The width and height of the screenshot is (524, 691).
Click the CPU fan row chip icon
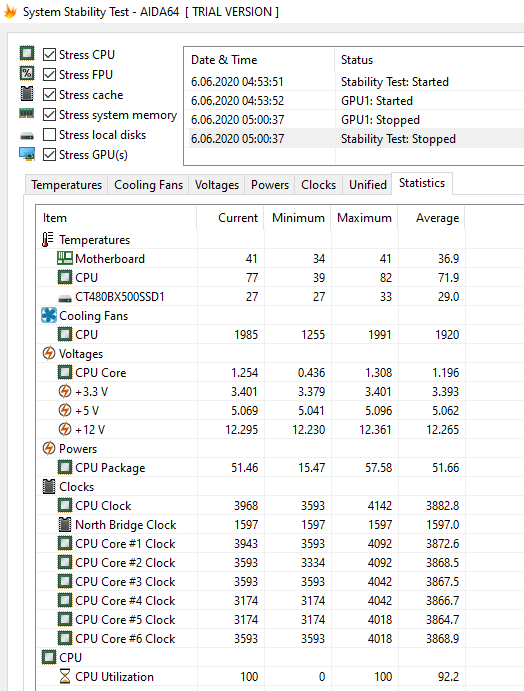pos(65,334)
